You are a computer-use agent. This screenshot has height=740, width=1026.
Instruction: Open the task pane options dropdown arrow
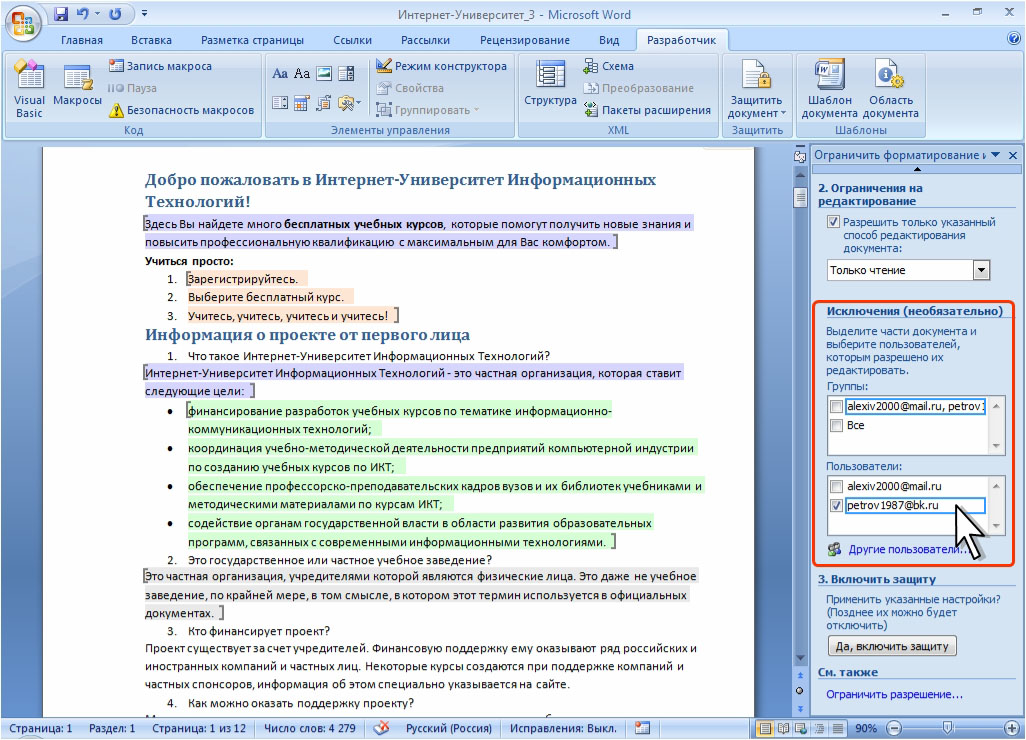tap(995, 155)
